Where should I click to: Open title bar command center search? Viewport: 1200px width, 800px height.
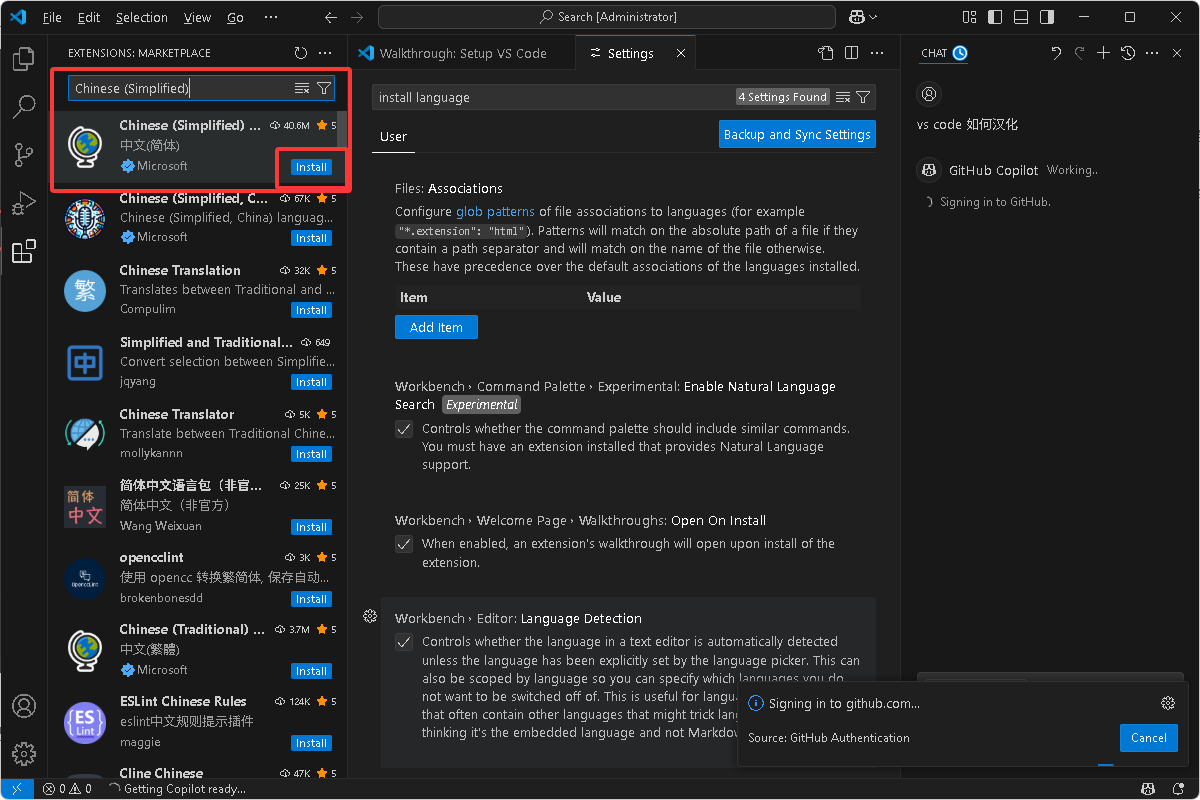(607, 17)
